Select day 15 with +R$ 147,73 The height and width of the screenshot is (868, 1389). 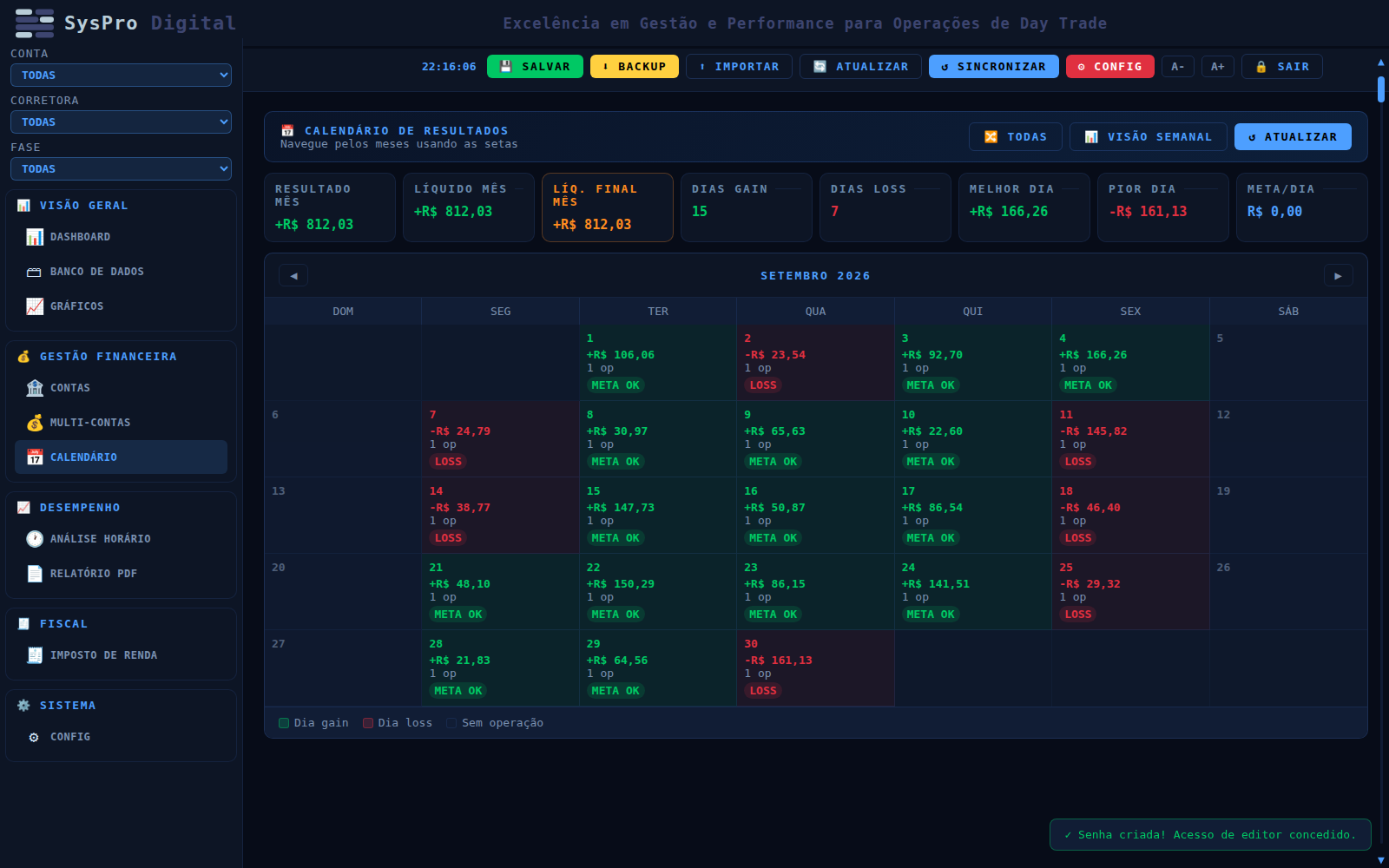658,516
